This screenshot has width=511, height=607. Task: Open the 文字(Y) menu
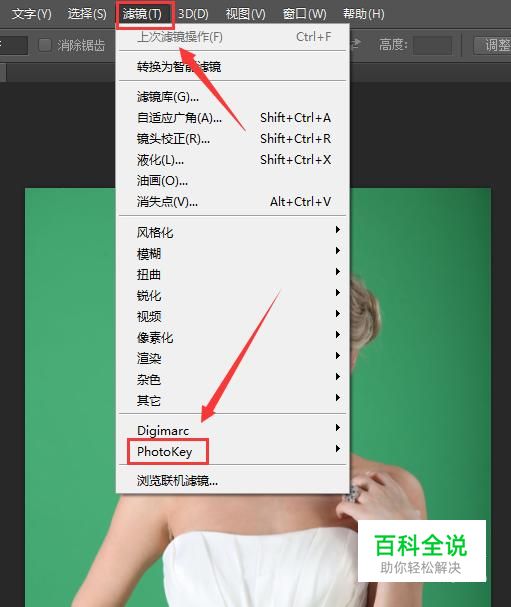pos(31,14)
